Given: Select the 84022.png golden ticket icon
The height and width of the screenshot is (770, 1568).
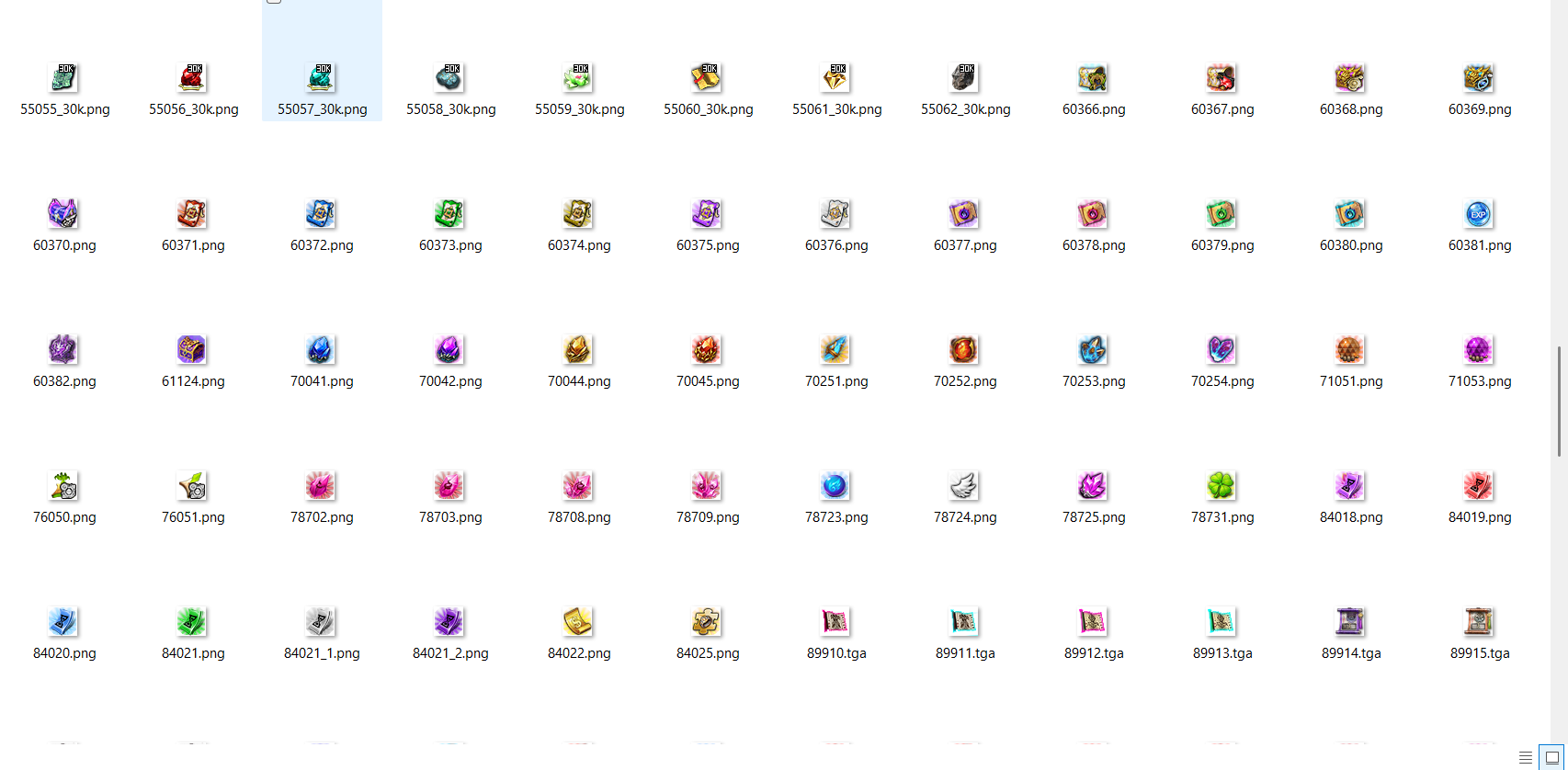Looking at the screenshot, I should (578, 622).
